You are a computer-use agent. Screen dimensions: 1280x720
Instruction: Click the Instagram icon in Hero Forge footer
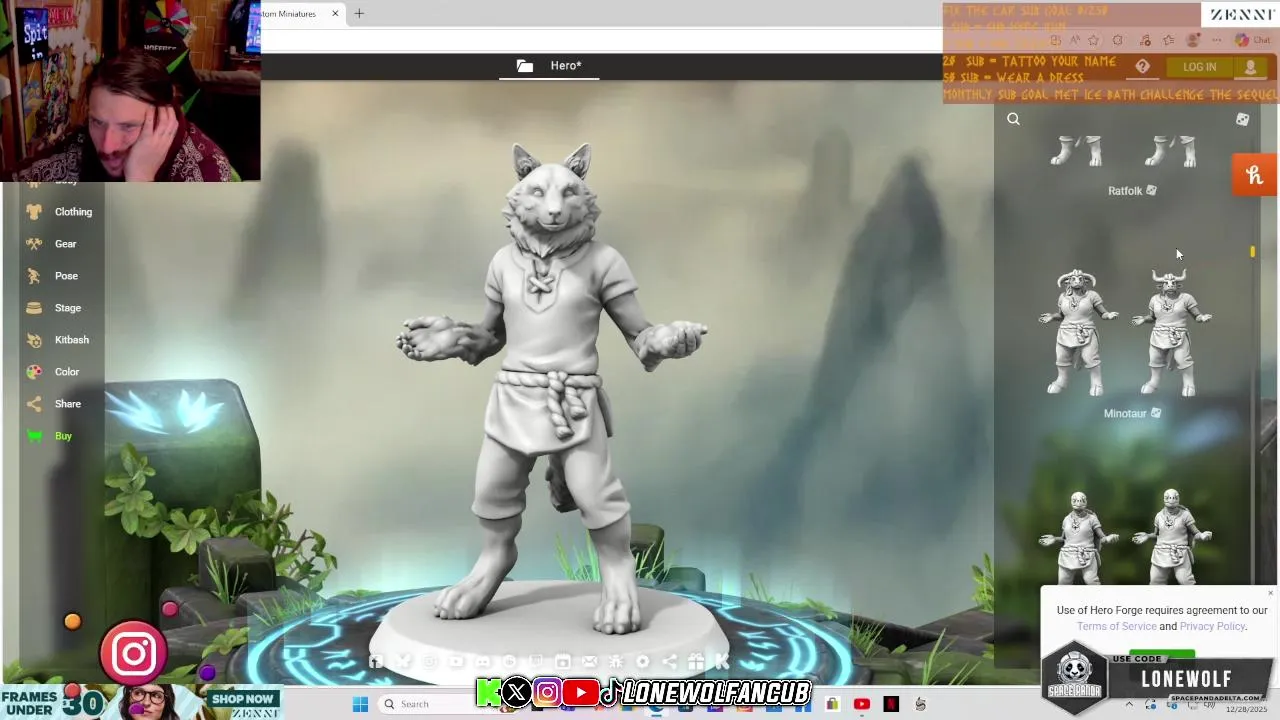click(430, 662)
